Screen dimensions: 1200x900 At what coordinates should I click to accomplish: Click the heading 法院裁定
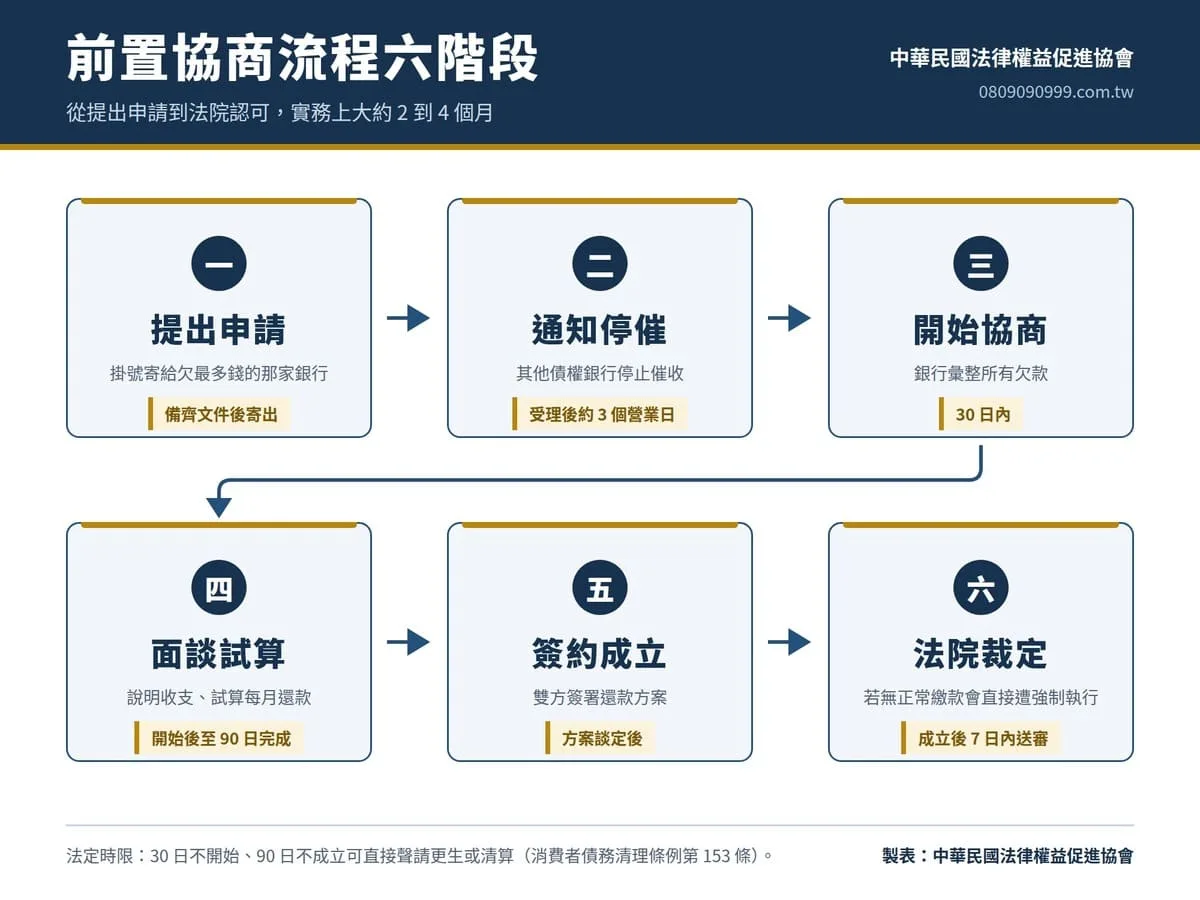pos(981,654)
